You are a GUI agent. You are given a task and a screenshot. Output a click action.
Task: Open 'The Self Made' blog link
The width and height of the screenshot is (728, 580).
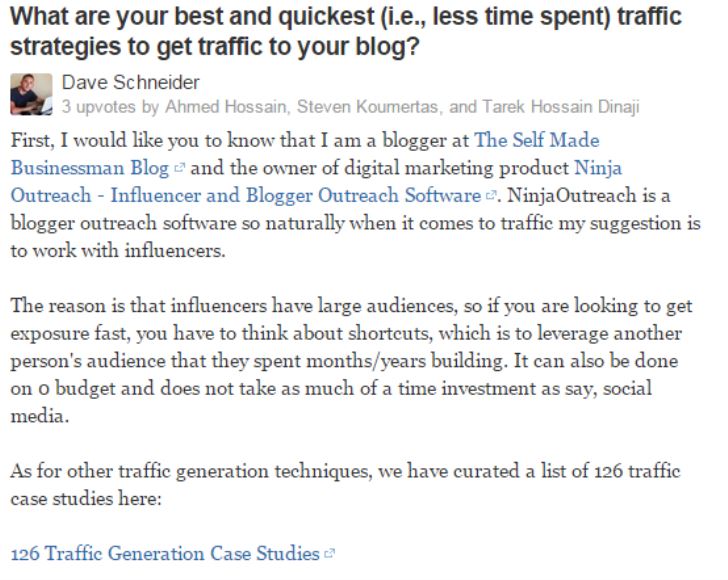536,140
